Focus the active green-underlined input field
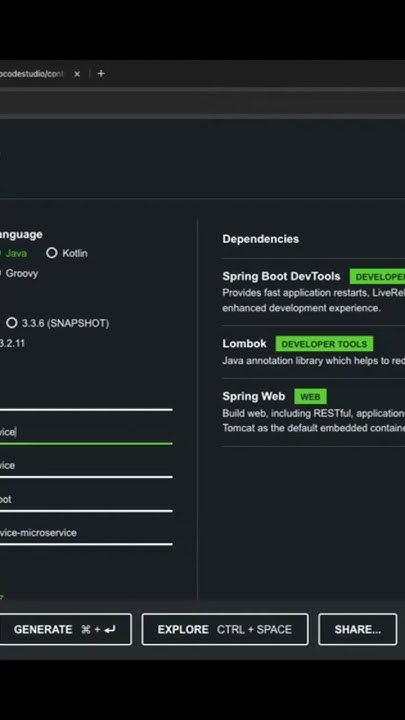This screenshot has width=405, height=720. click(86, 432)
